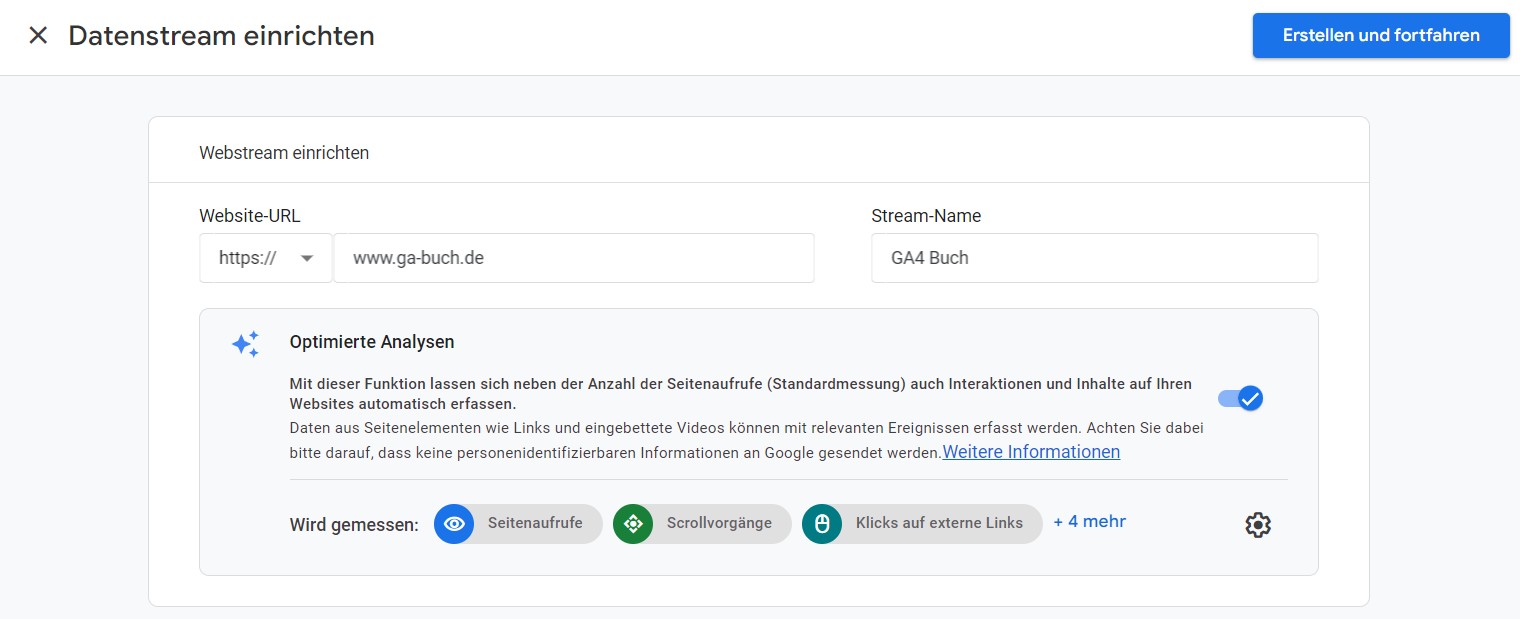Click the Stream-Name label
The width and height of the screenshot is (1520, 619).
coord(926,215)
